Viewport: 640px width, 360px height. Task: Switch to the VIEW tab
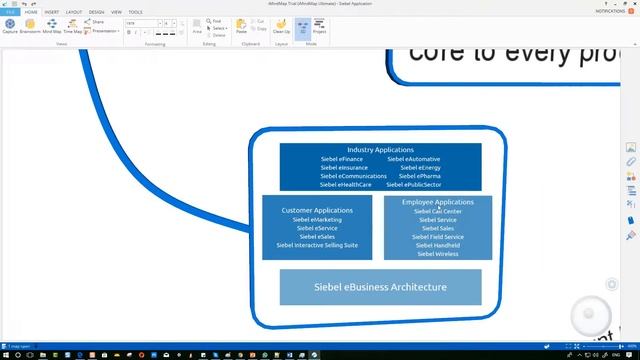tap(116, 12)
